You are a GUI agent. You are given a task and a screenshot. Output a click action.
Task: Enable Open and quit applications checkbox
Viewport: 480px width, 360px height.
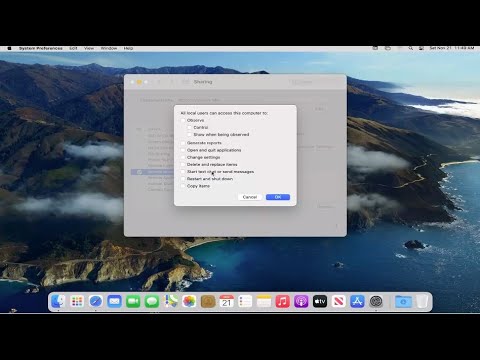coord(183,150)
